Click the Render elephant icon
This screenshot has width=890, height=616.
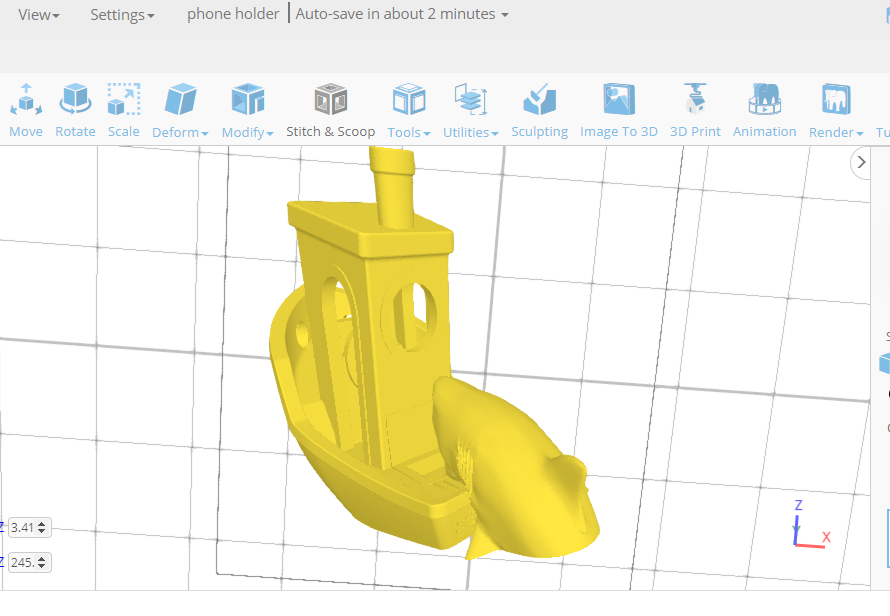coord(836,99)
